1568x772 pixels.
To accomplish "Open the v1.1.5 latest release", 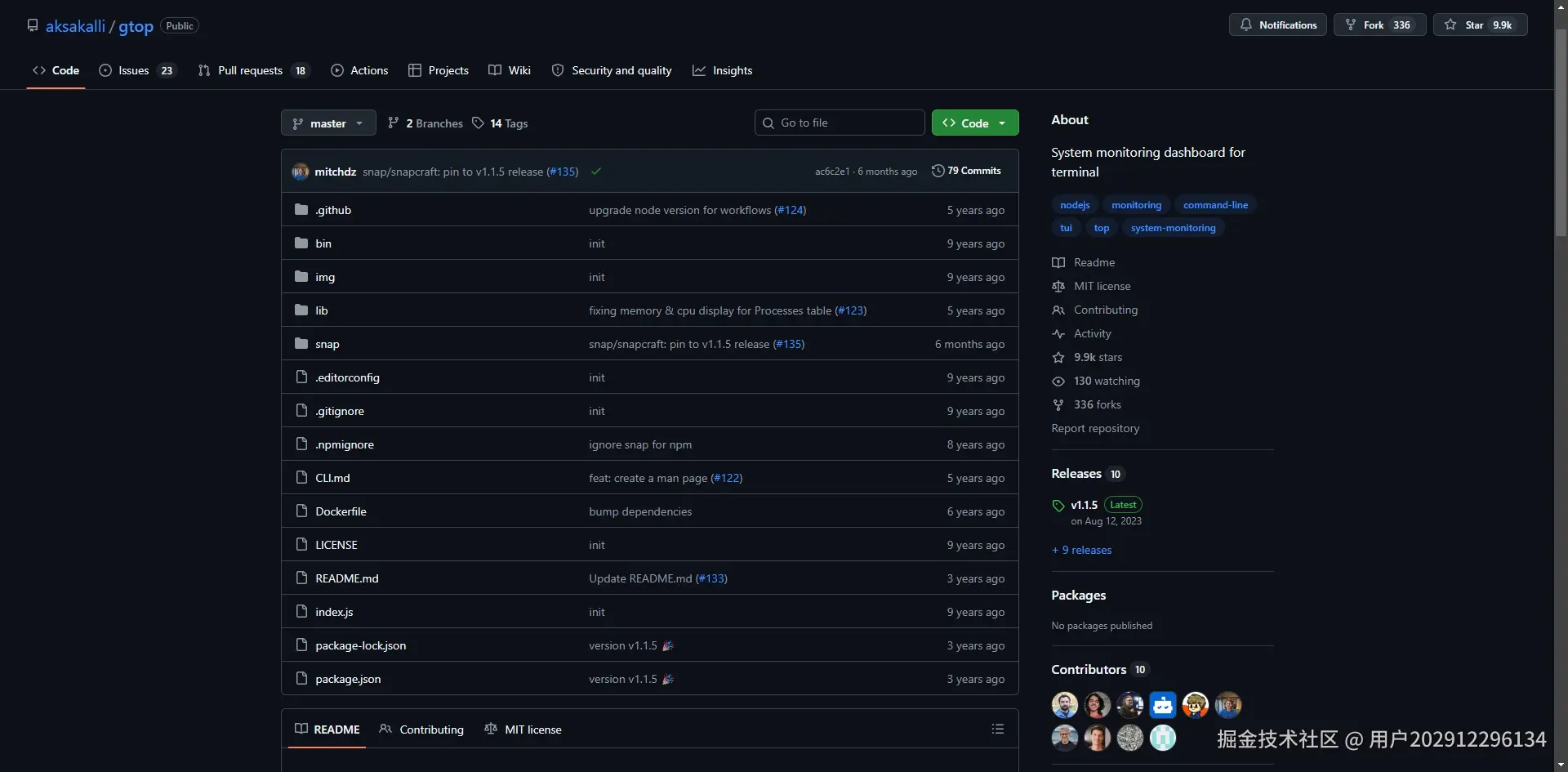I will (x=1085, y=506).
